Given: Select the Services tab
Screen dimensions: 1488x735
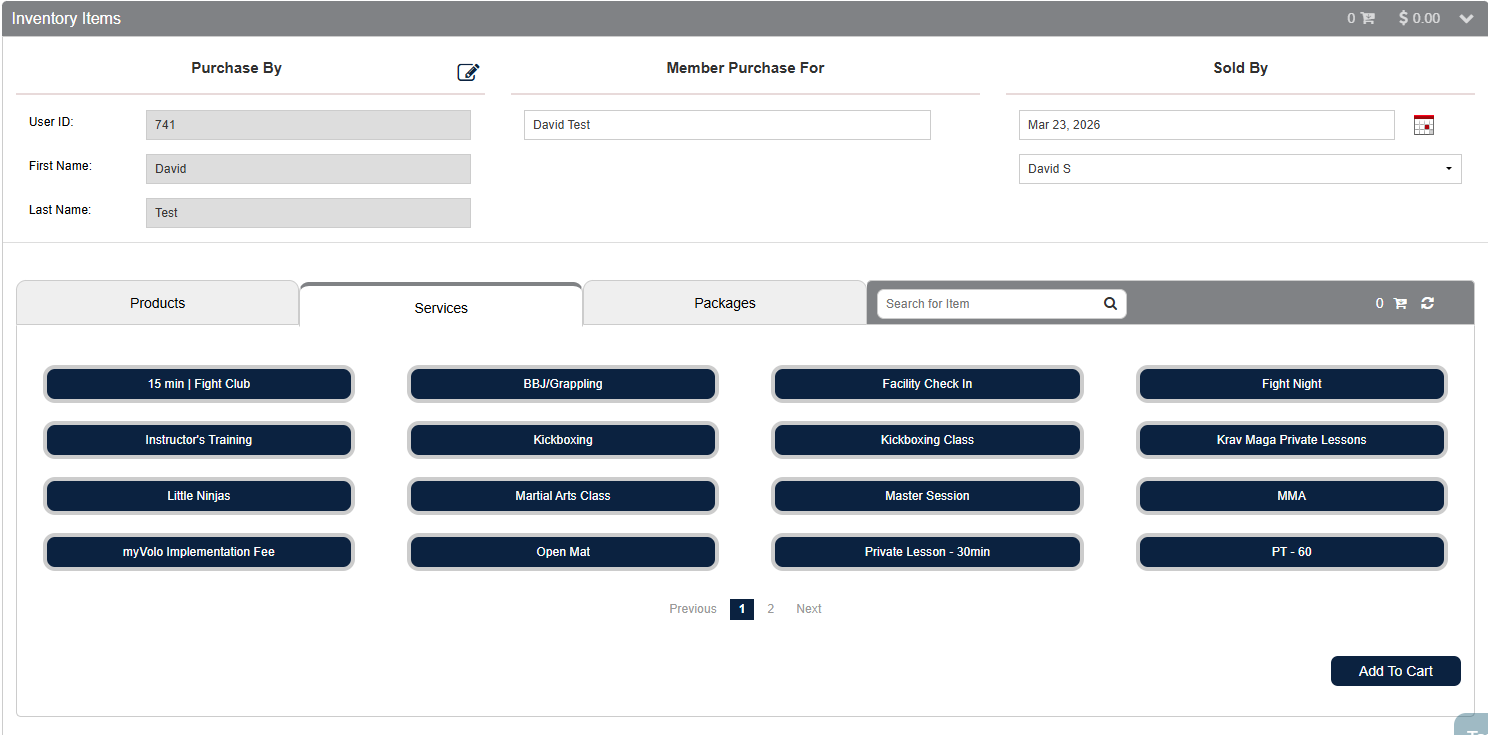Looking at the screenshot, I should (x=441, y=307).
